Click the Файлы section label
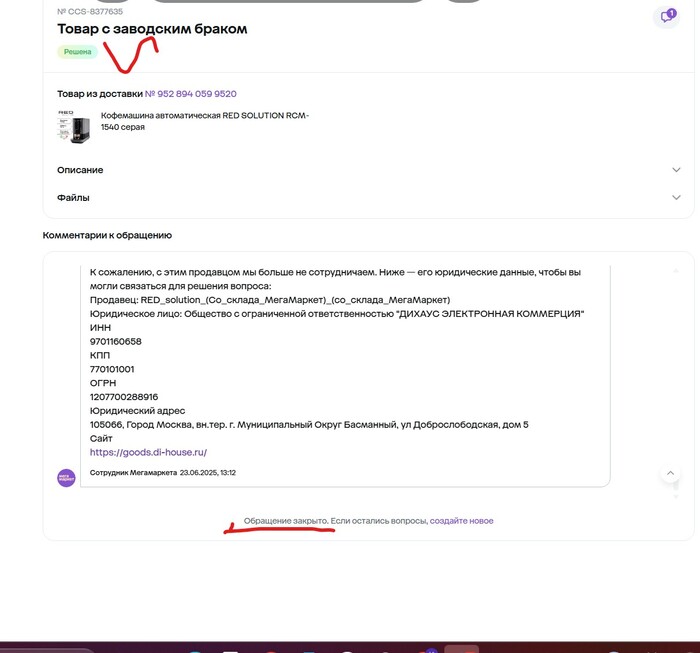Screen dimensions: 700x653 coord(73,198)
